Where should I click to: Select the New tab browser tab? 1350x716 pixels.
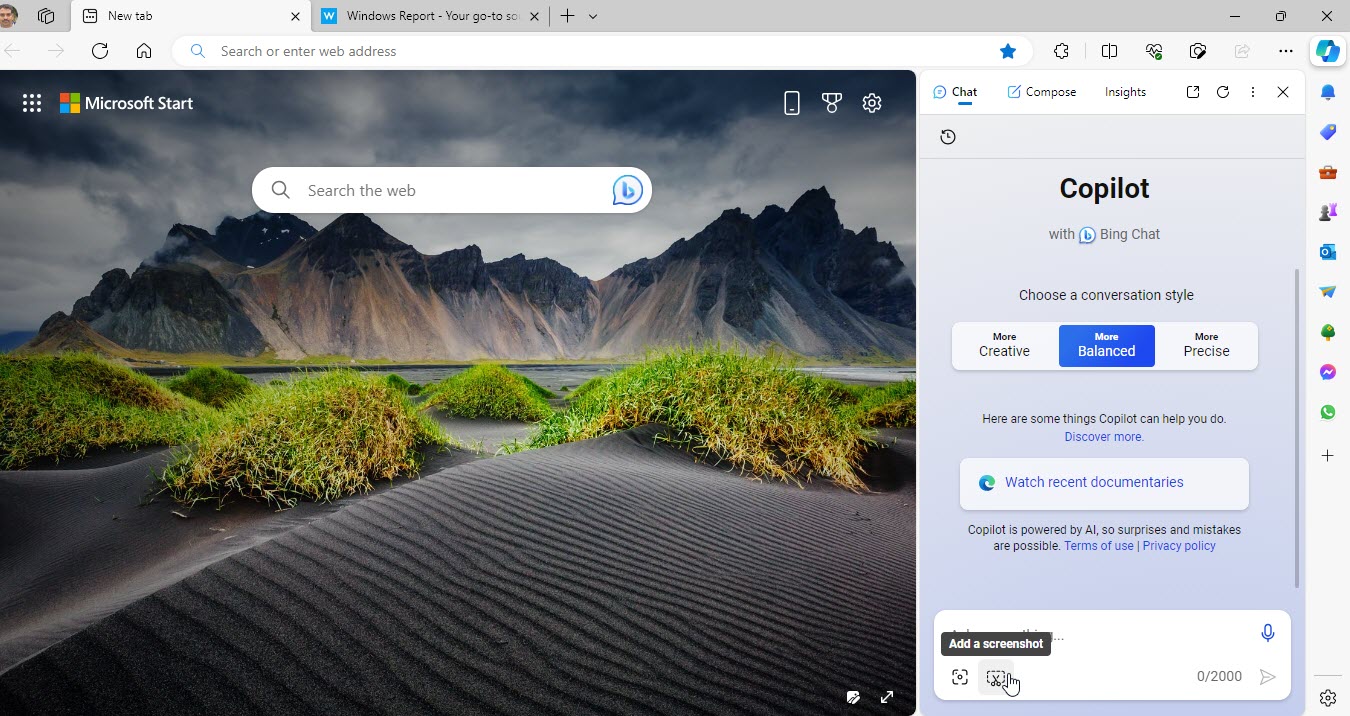(190, 16)
